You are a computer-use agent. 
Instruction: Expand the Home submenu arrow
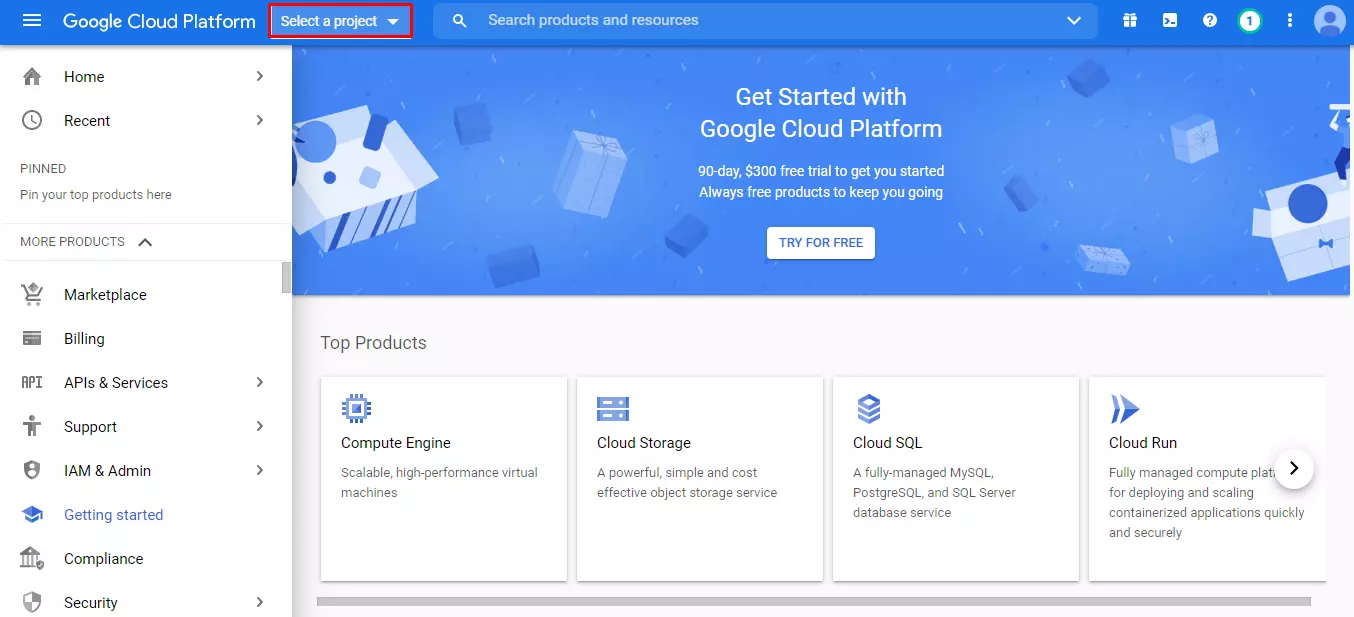point(260,76)
